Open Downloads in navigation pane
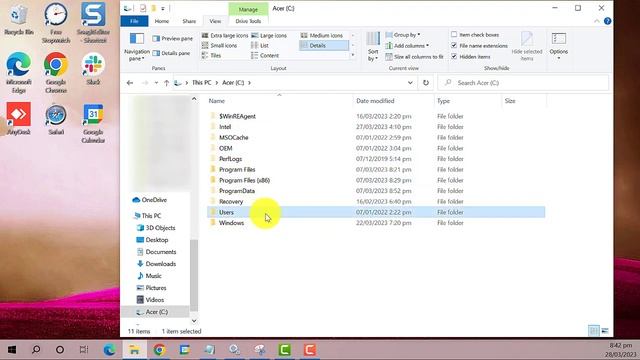Screen dimensions: 640x360 point(160,264)
